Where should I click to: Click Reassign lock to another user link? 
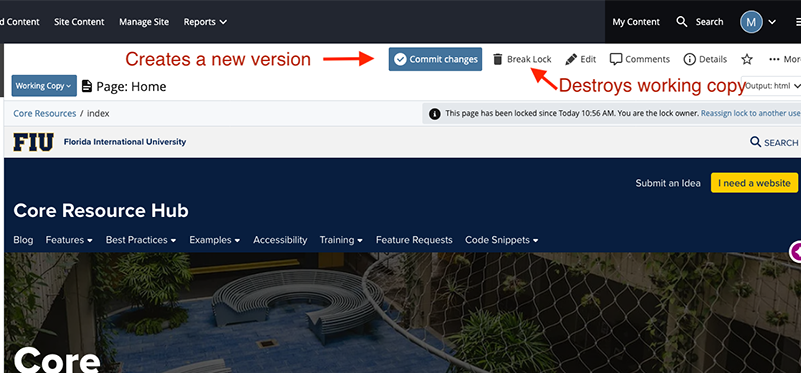point(750,113)
